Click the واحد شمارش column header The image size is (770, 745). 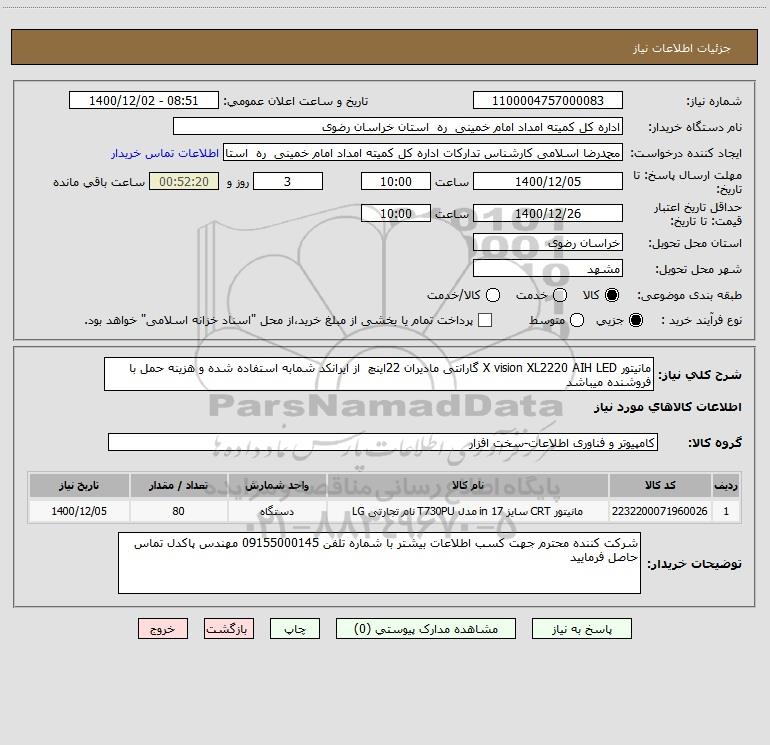(x=277, y=485)
